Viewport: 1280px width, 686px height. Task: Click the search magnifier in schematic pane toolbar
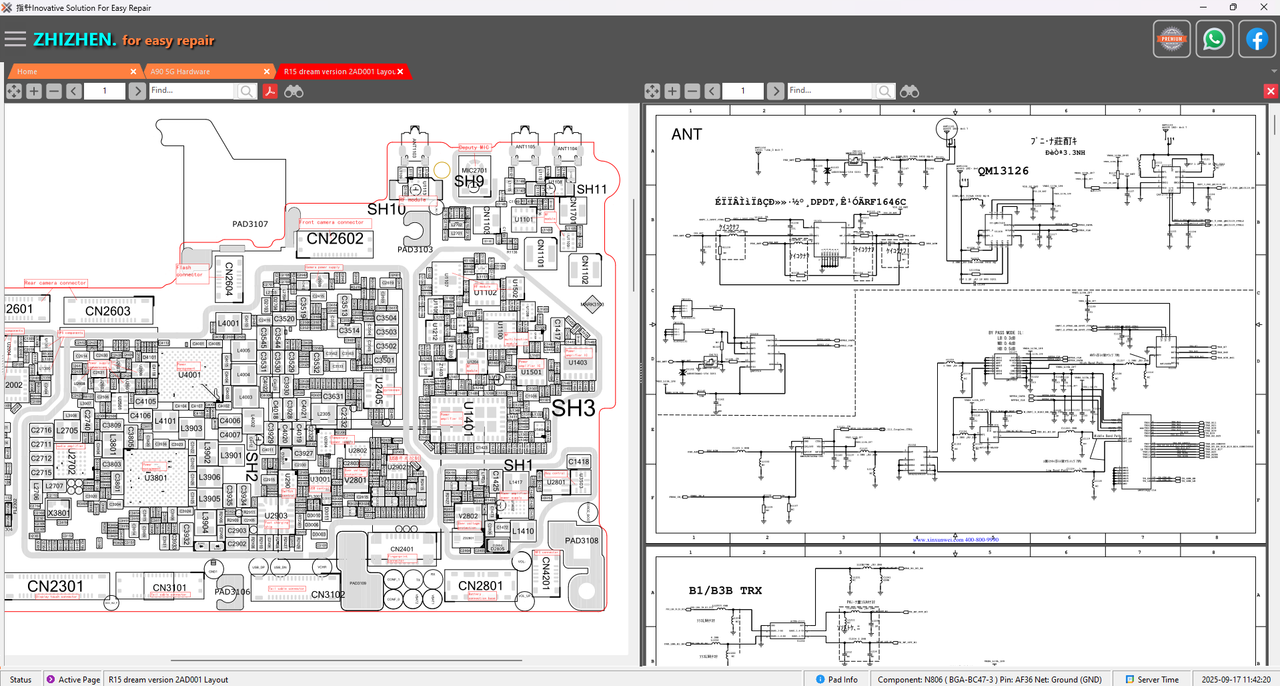[x=884, y=91]
